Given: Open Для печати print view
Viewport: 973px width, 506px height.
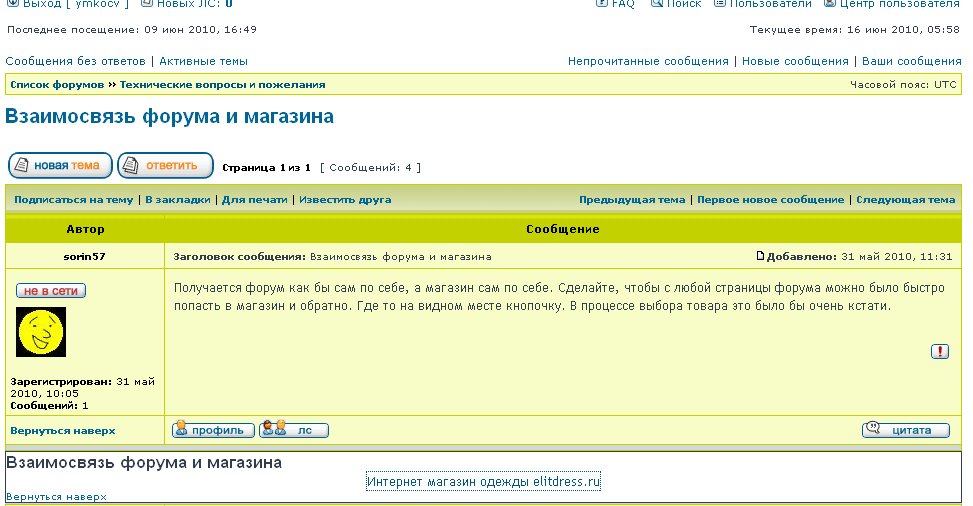Looking at the screenshot, I should (x=254, y=200).
